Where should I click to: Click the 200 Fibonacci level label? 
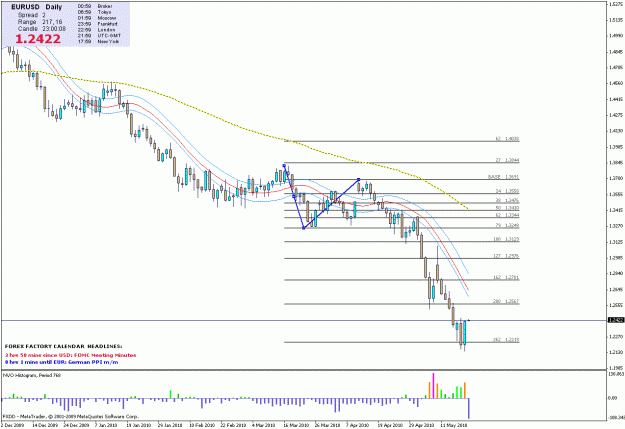click(506, 302)
